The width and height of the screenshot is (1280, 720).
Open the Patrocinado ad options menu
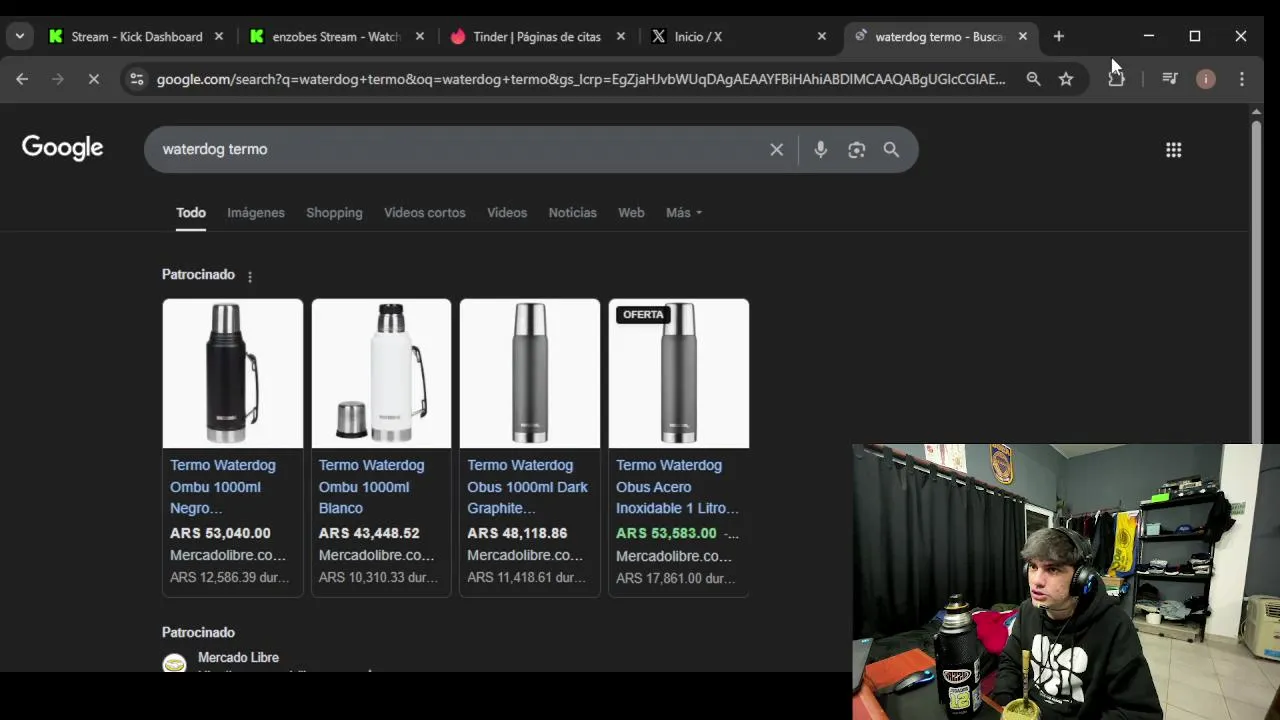250,276
